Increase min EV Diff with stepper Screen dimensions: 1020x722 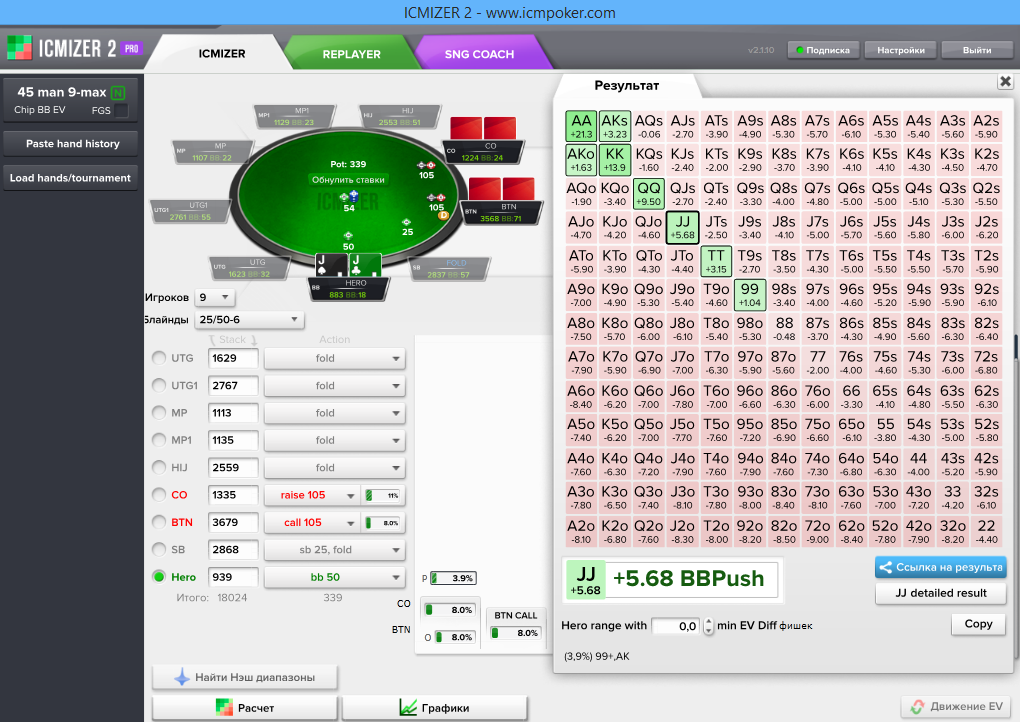point(708,621)
